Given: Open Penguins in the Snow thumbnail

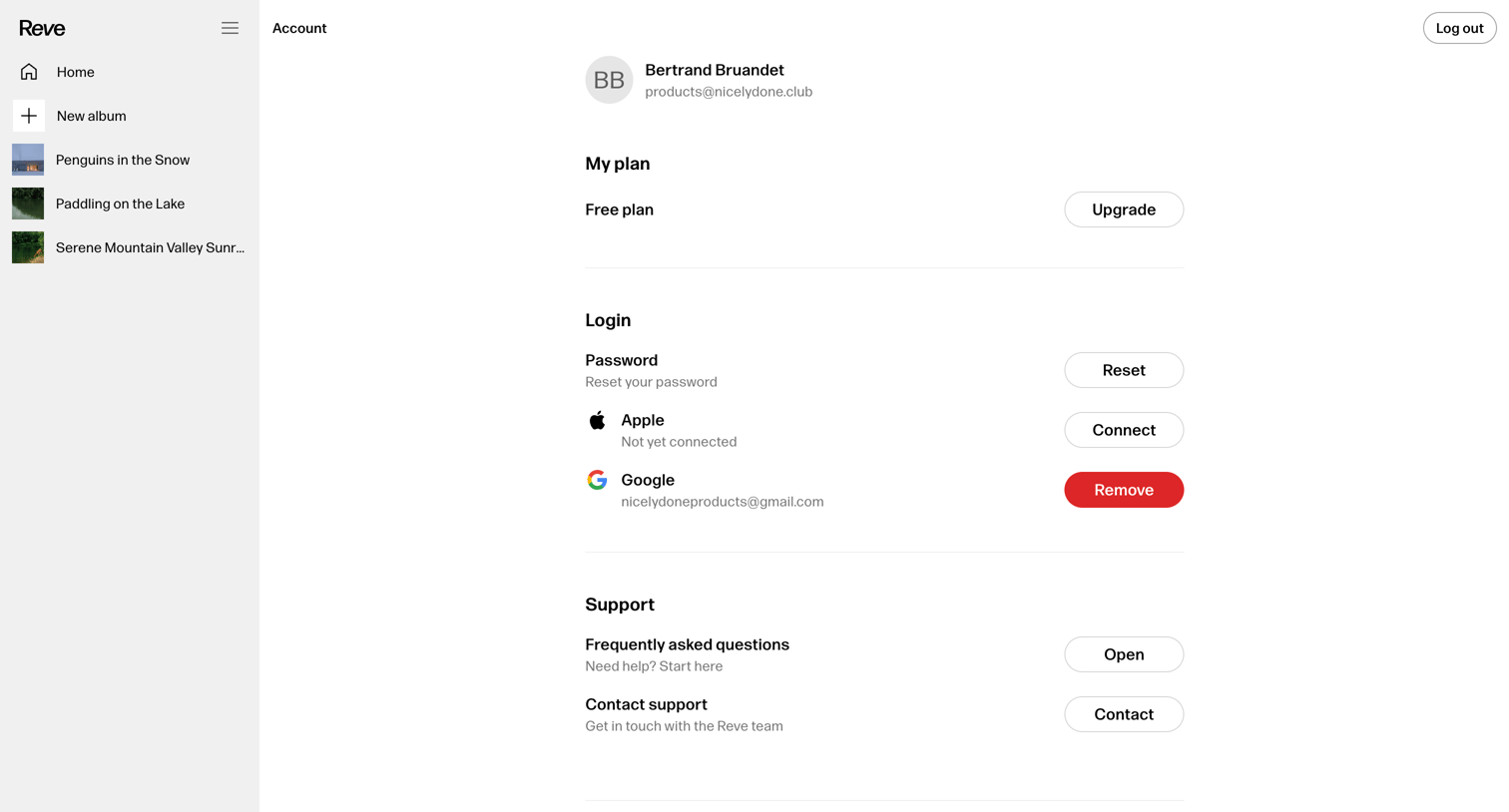Looking at the screenshot, I should 28,160.
